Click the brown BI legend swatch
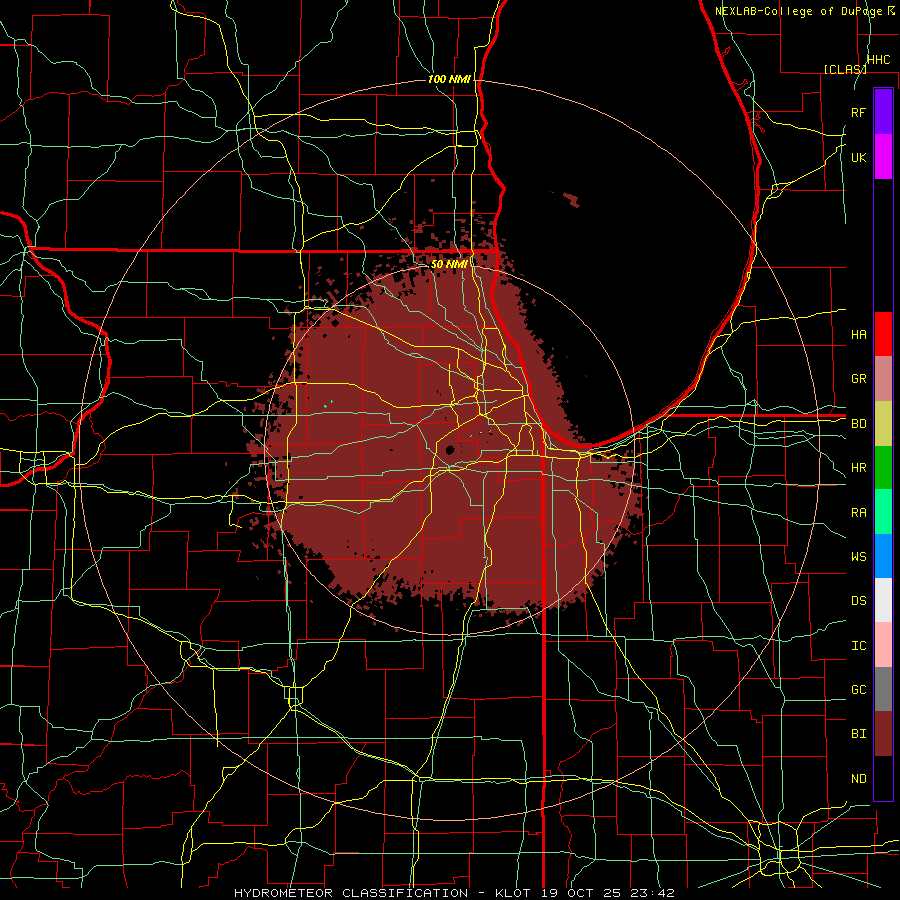 tap(883, 734)
